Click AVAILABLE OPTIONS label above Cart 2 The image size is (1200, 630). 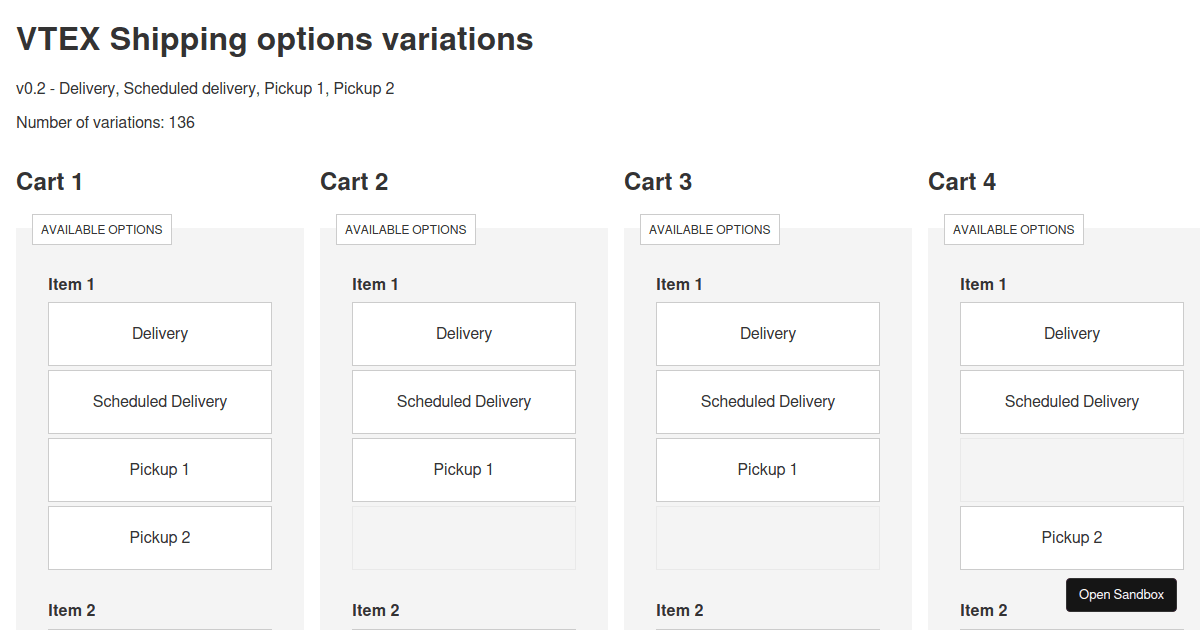pos(405,229)
